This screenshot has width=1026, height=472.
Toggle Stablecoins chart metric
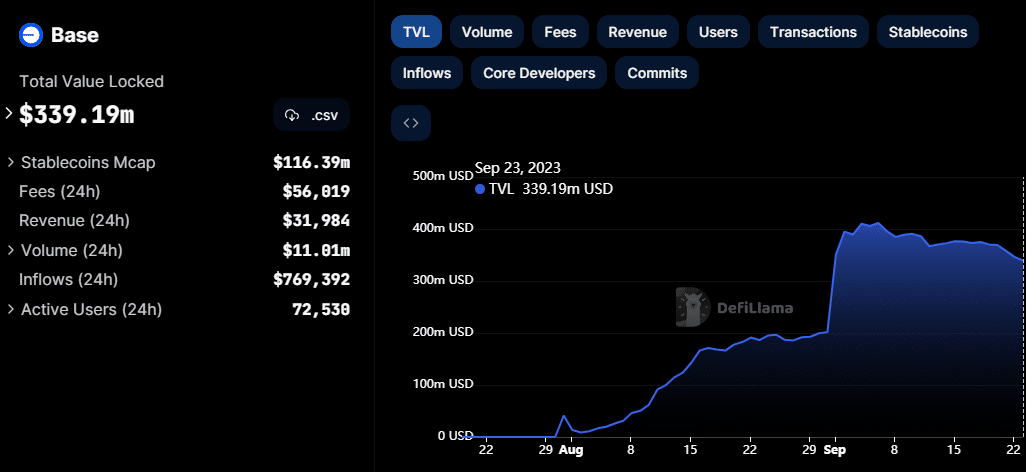(x=927, y=32)
